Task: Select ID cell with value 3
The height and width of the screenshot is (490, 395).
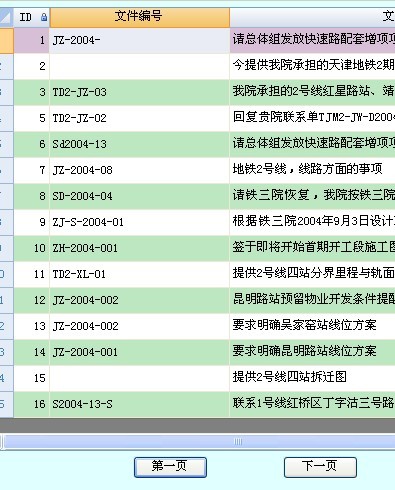Action: click(x=32, y=92)
